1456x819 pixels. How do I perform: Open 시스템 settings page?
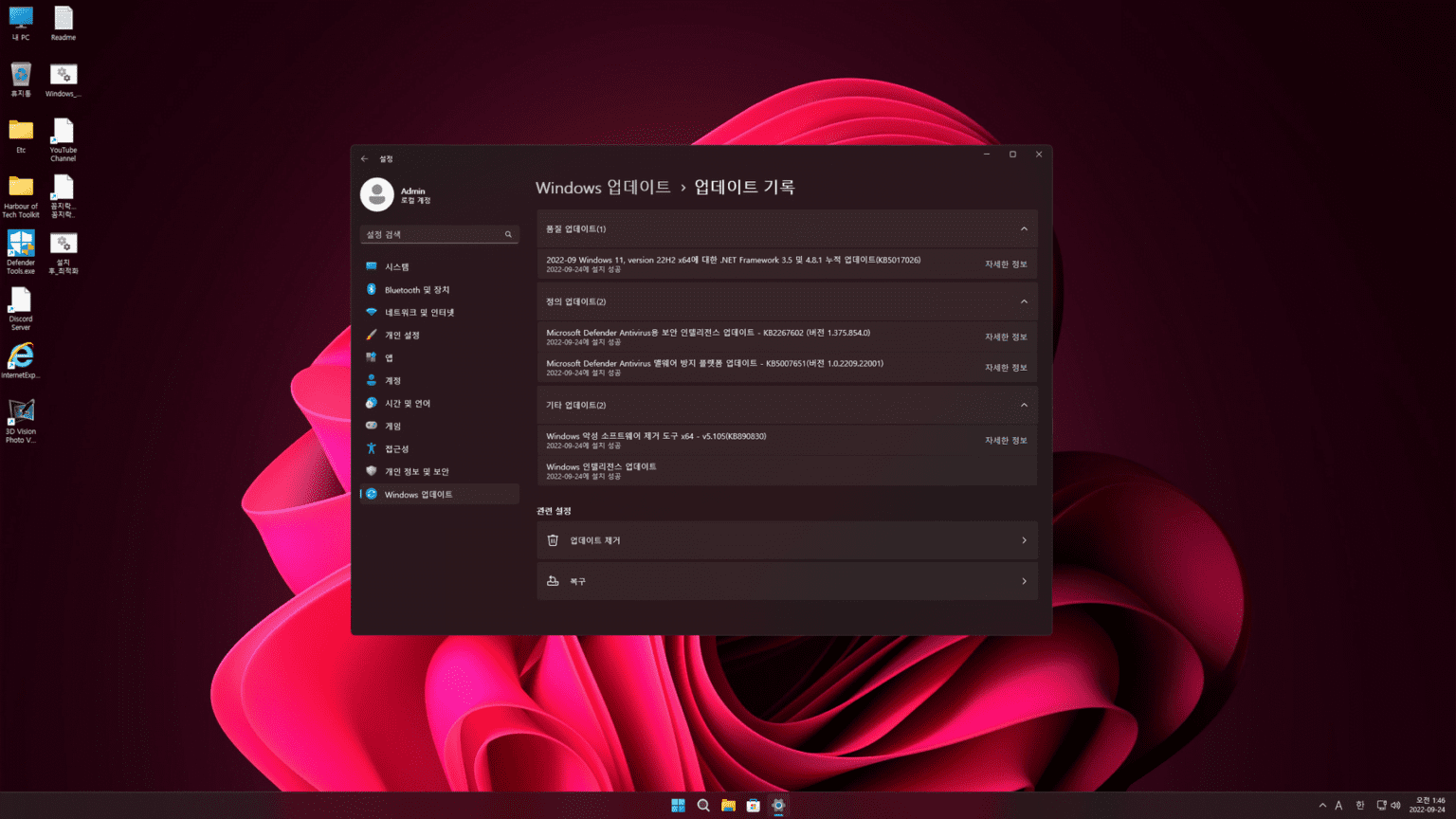click(440, 266)
